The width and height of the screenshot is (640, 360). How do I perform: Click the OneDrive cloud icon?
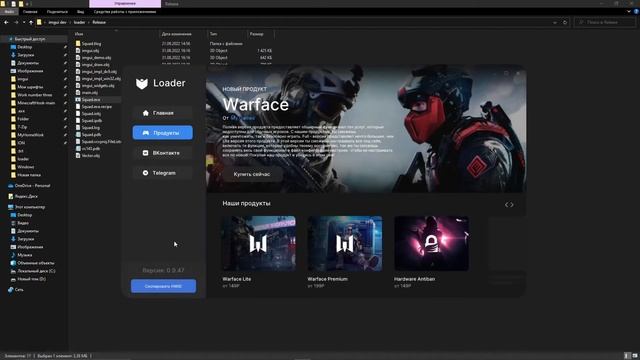click(11, 186)
